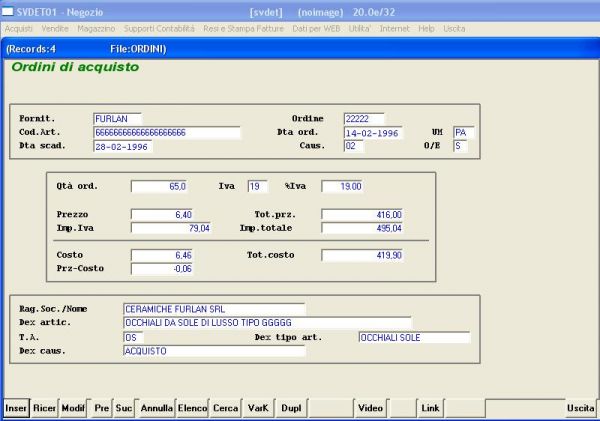The width and height of the screenshot is (600, 421).
Task: Open the Utilita' menu
Action: point(360,29)
